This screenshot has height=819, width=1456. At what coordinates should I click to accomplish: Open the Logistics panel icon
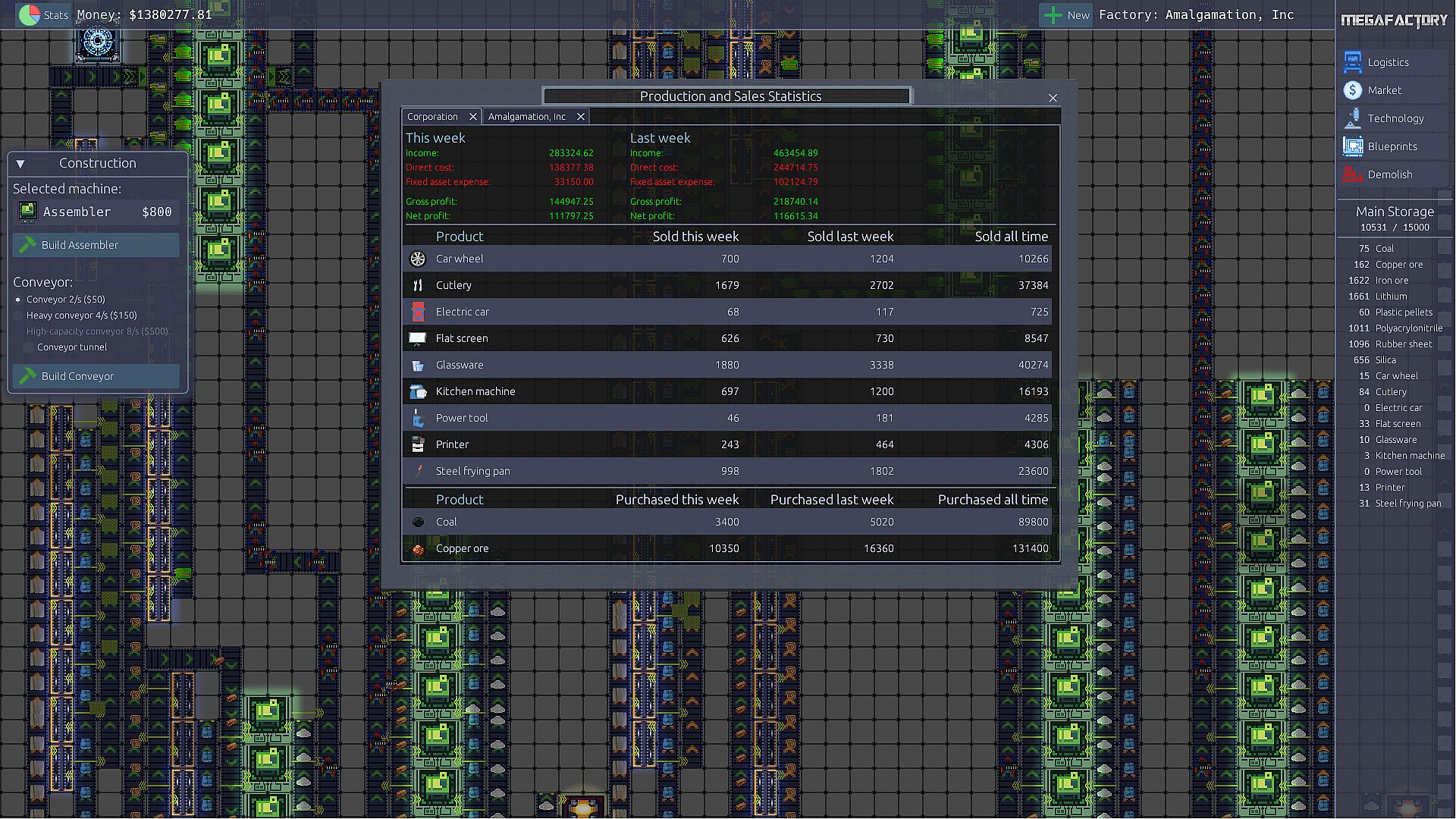tap(1352, 62)
